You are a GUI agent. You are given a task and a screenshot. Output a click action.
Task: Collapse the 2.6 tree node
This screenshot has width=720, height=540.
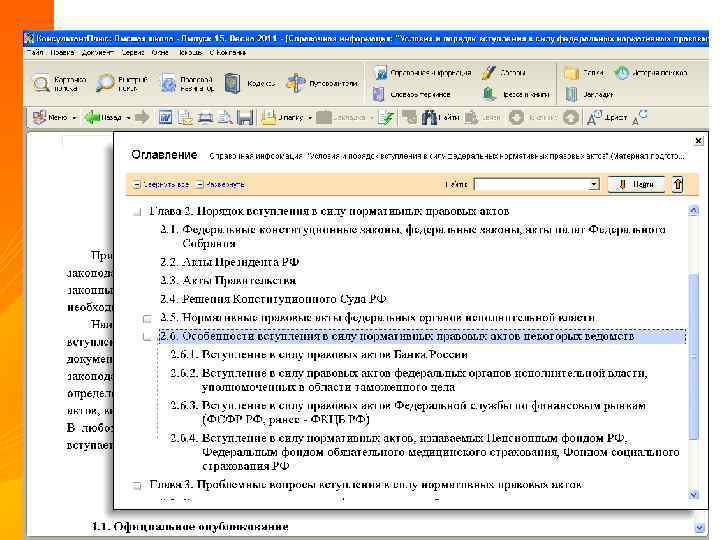point(147,337)
